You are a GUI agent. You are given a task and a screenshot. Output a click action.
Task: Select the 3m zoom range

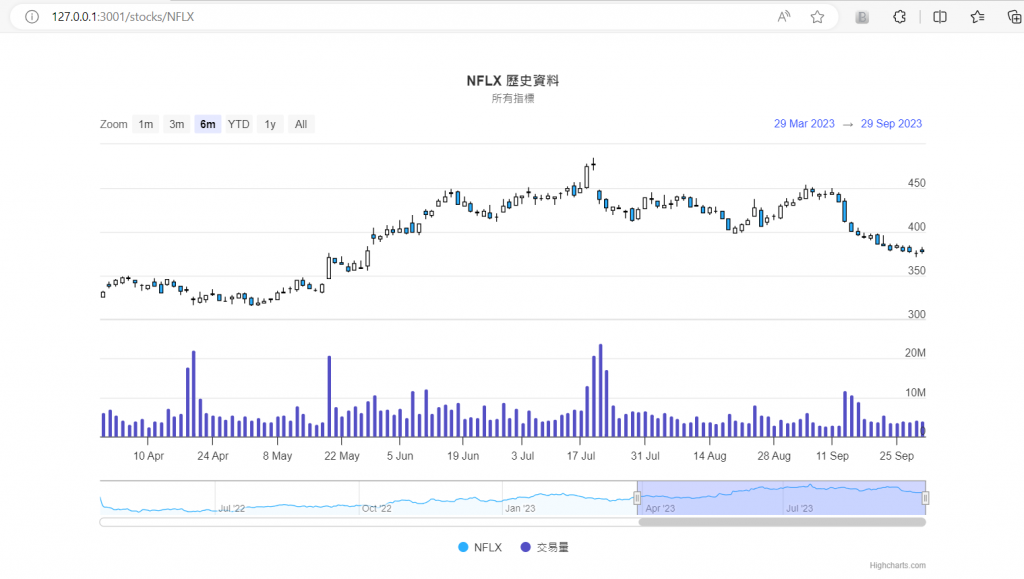176,124
